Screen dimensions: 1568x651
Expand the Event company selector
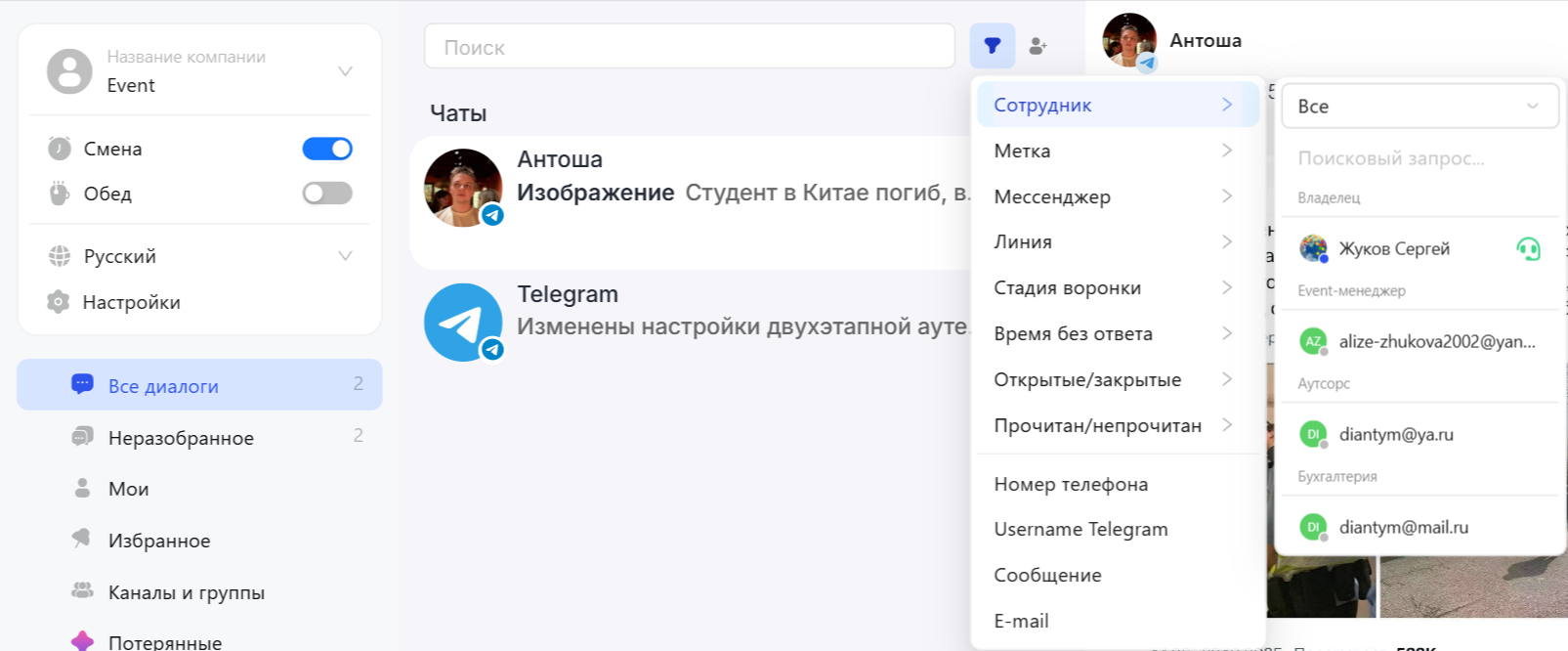point(345,71)
